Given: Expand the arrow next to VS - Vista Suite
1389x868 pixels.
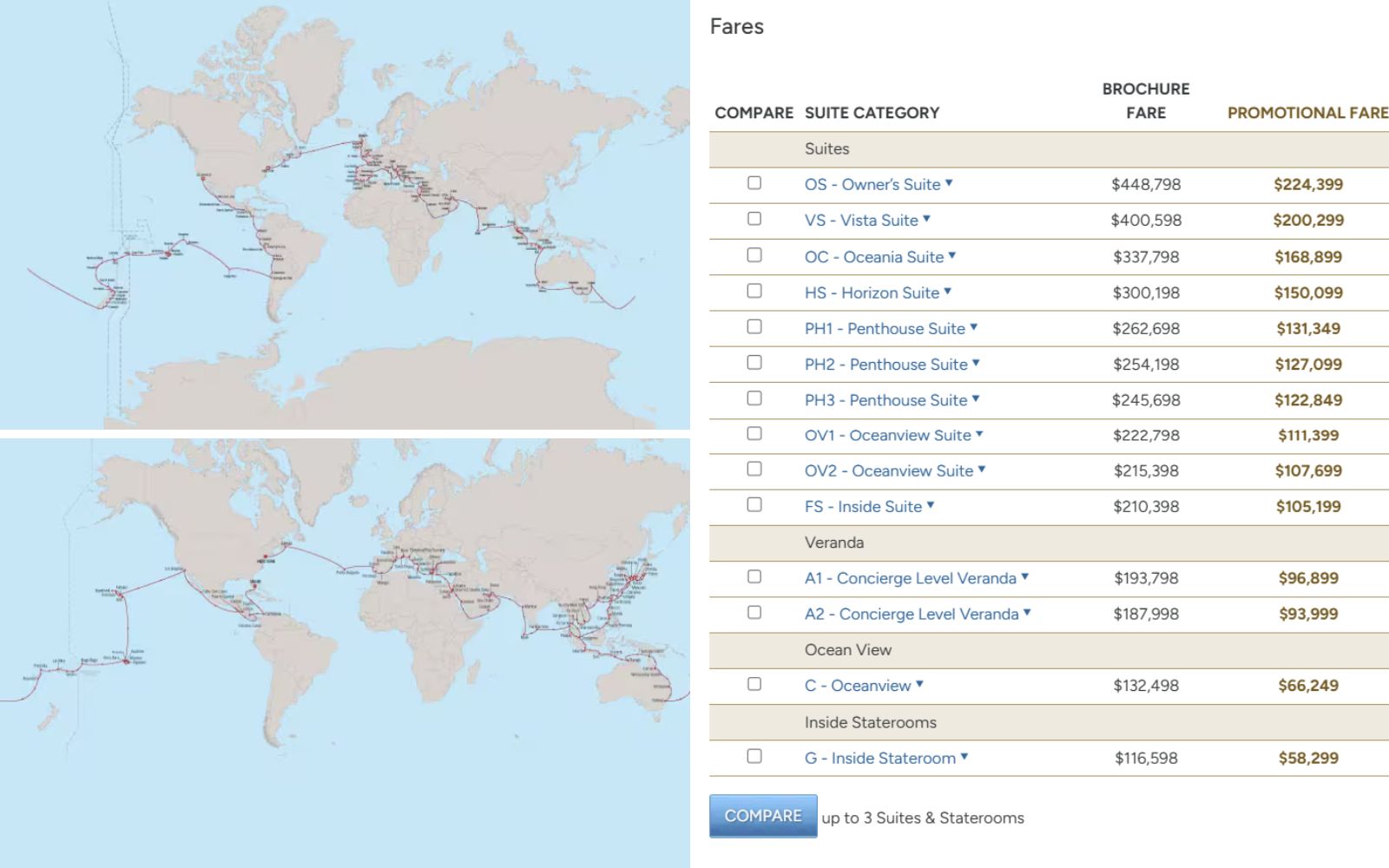Looking at the screenshot, I should (926, 219).
